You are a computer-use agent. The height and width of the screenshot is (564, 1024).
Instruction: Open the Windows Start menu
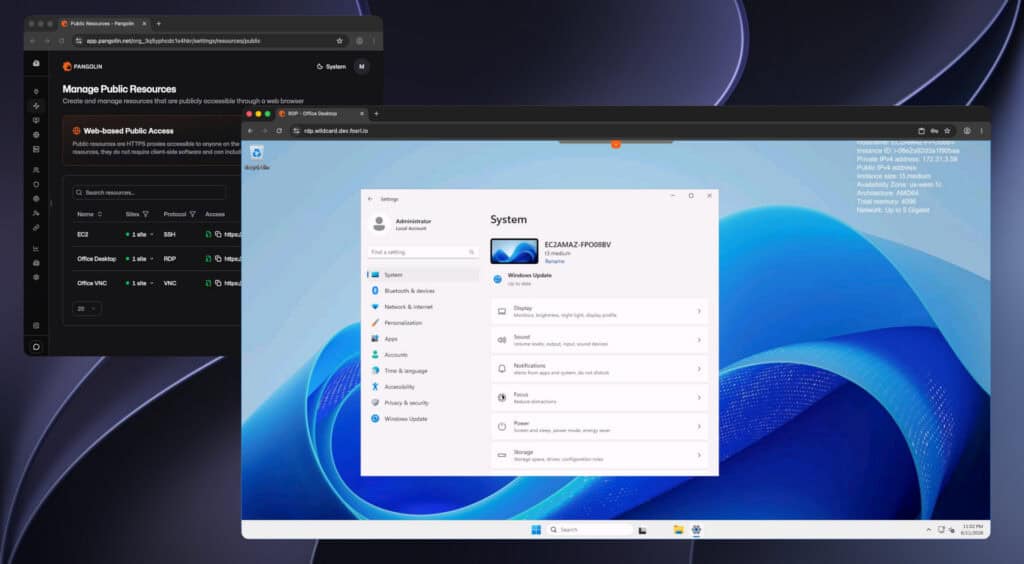pyautogui.click(x=536, y=529)
